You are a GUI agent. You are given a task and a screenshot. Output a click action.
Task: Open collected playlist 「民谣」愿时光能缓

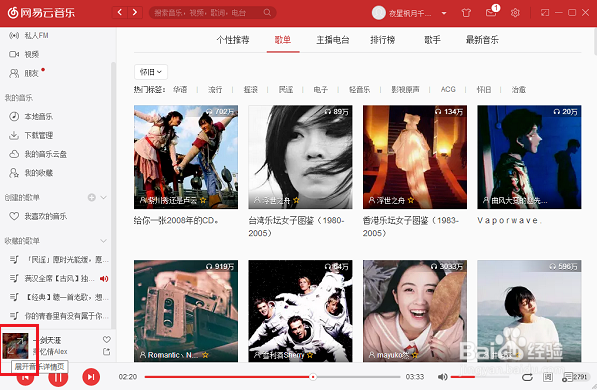(59, 260)
